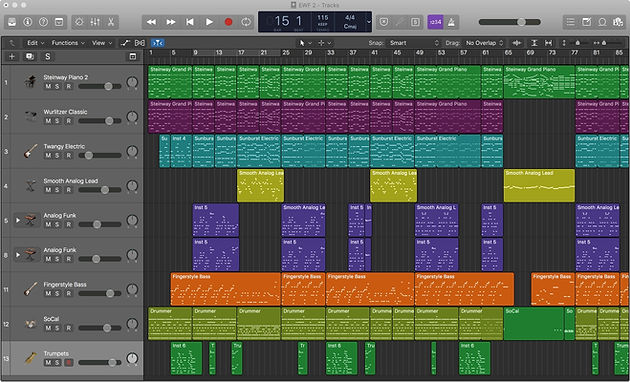This screenshot has width=630, height=382.
Task: Click the pan knob on Wurlitzer Classic track
Action: click(132, 117)
